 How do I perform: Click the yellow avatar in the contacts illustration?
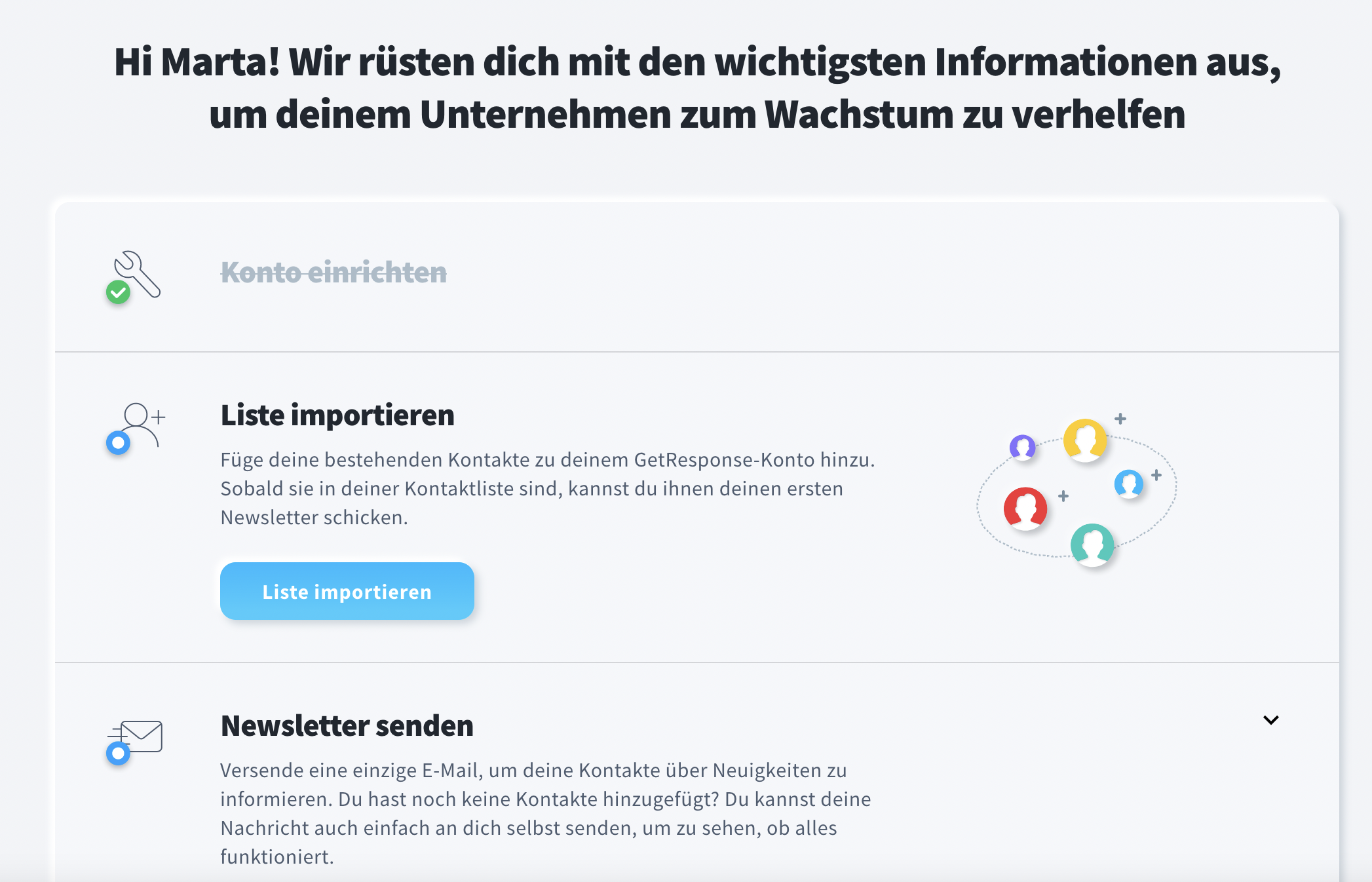[1086, 438]
